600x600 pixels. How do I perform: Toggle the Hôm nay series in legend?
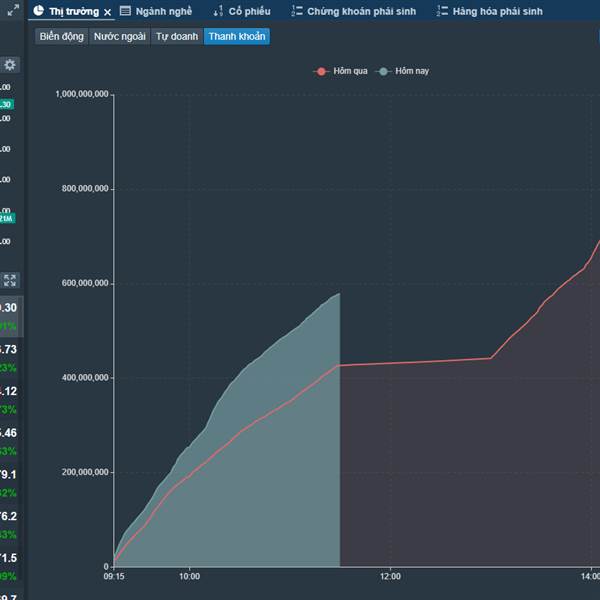point(411,71)
